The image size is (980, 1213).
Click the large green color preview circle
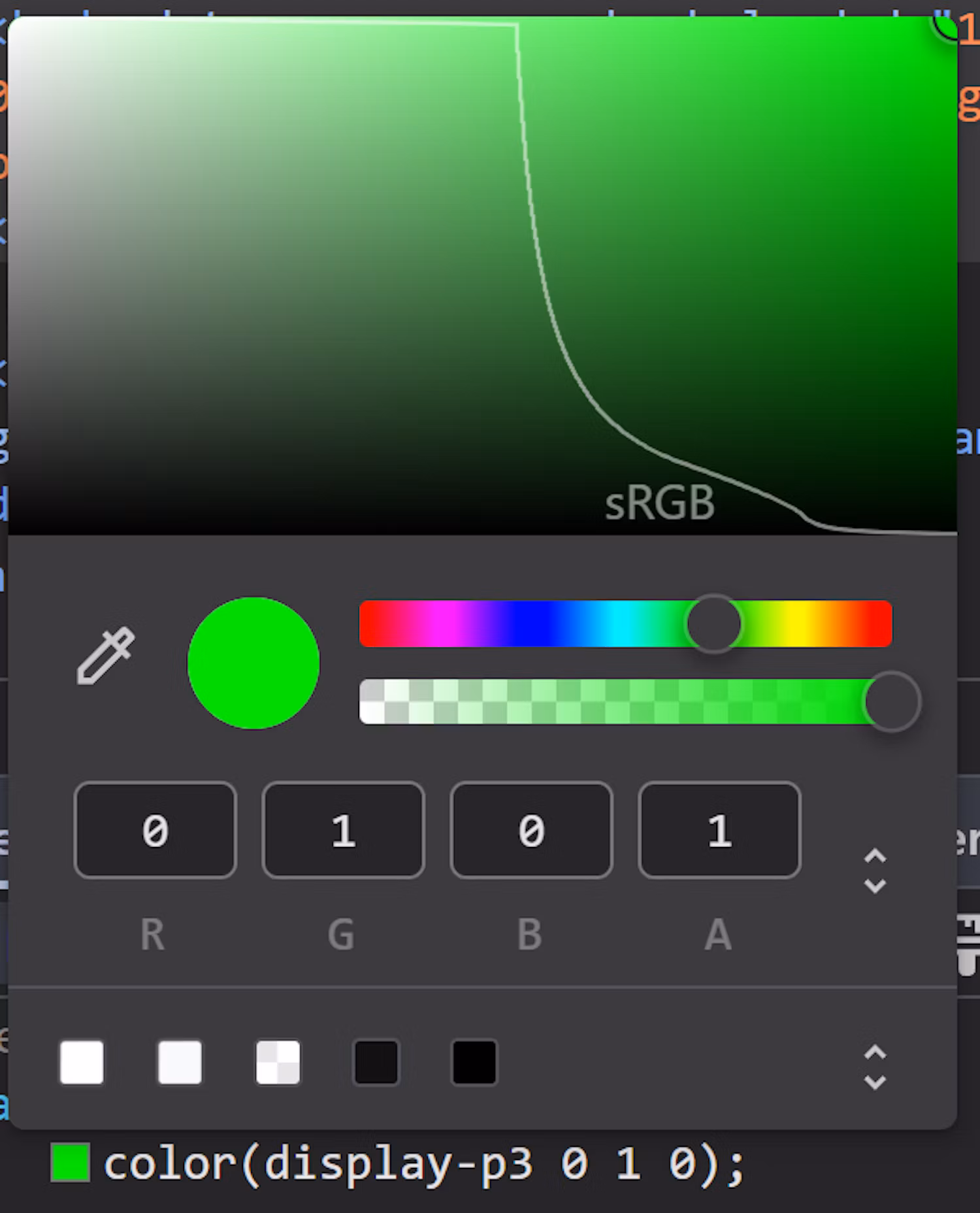pos(253,663)
